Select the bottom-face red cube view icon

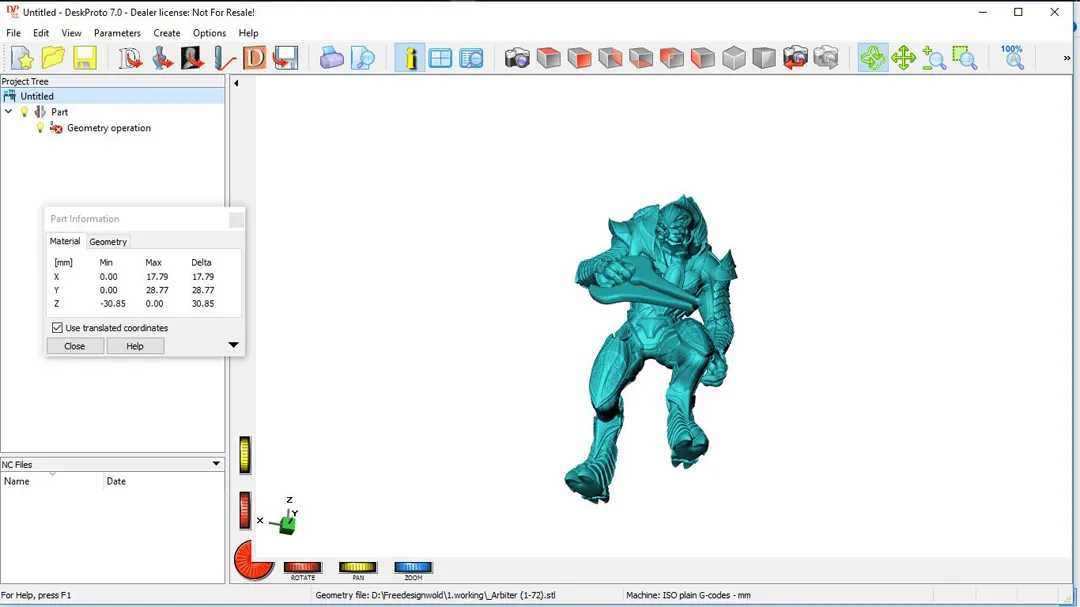[641, 58]
